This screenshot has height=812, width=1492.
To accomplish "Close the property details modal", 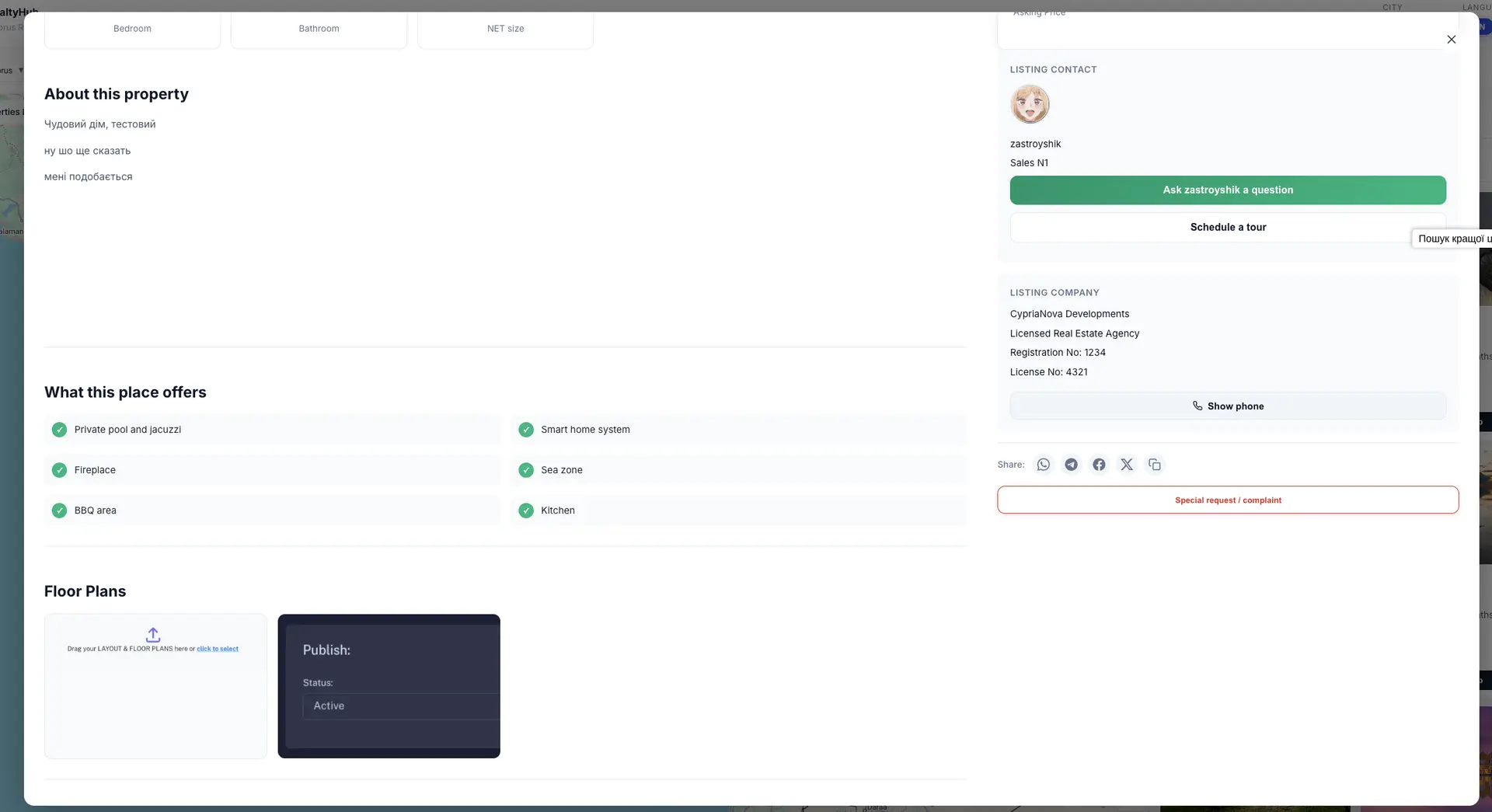I will pos(1451,40).
